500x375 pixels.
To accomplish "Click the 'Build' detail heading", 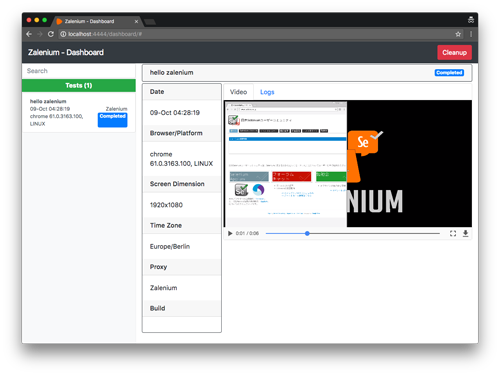I will (157, 308).
